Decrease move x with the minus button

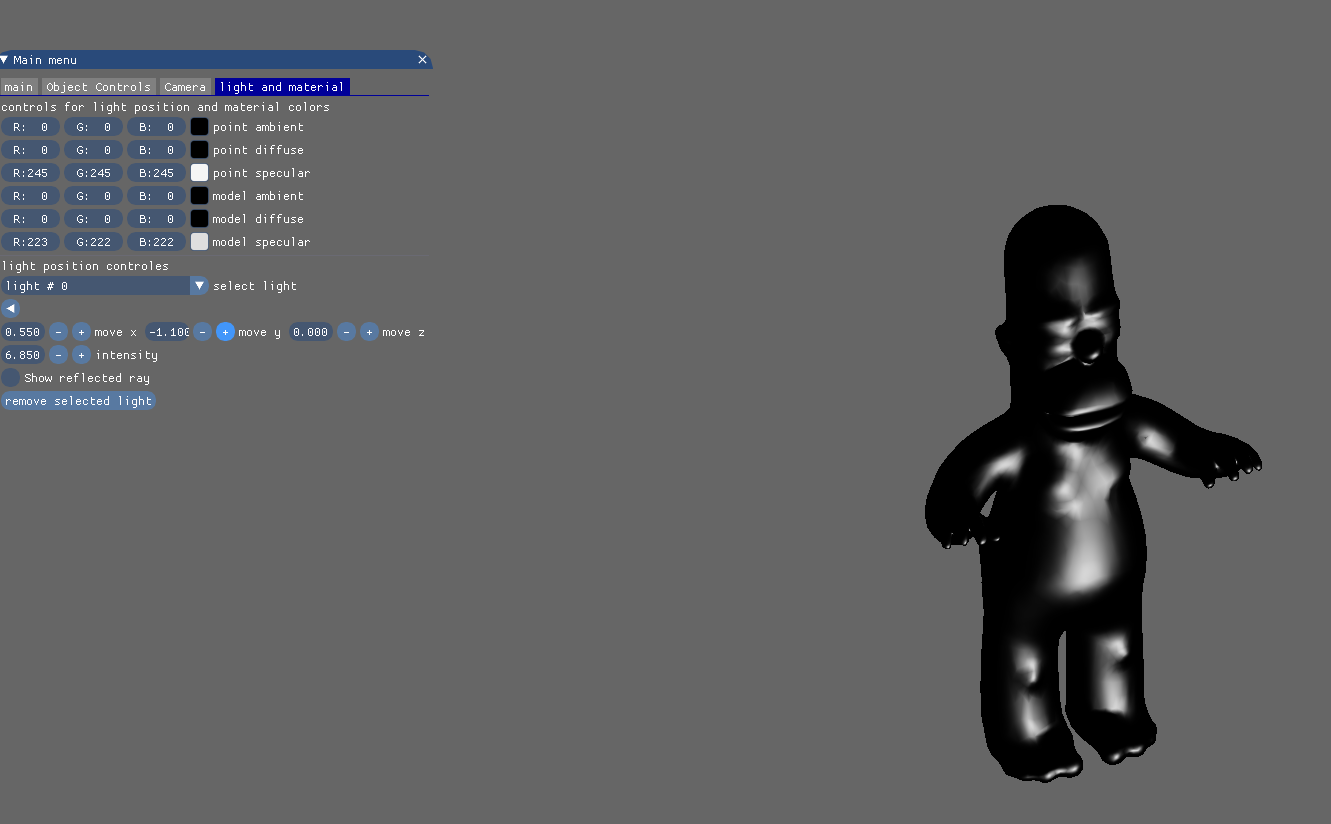pyautogui.click(x=58, y=331)
